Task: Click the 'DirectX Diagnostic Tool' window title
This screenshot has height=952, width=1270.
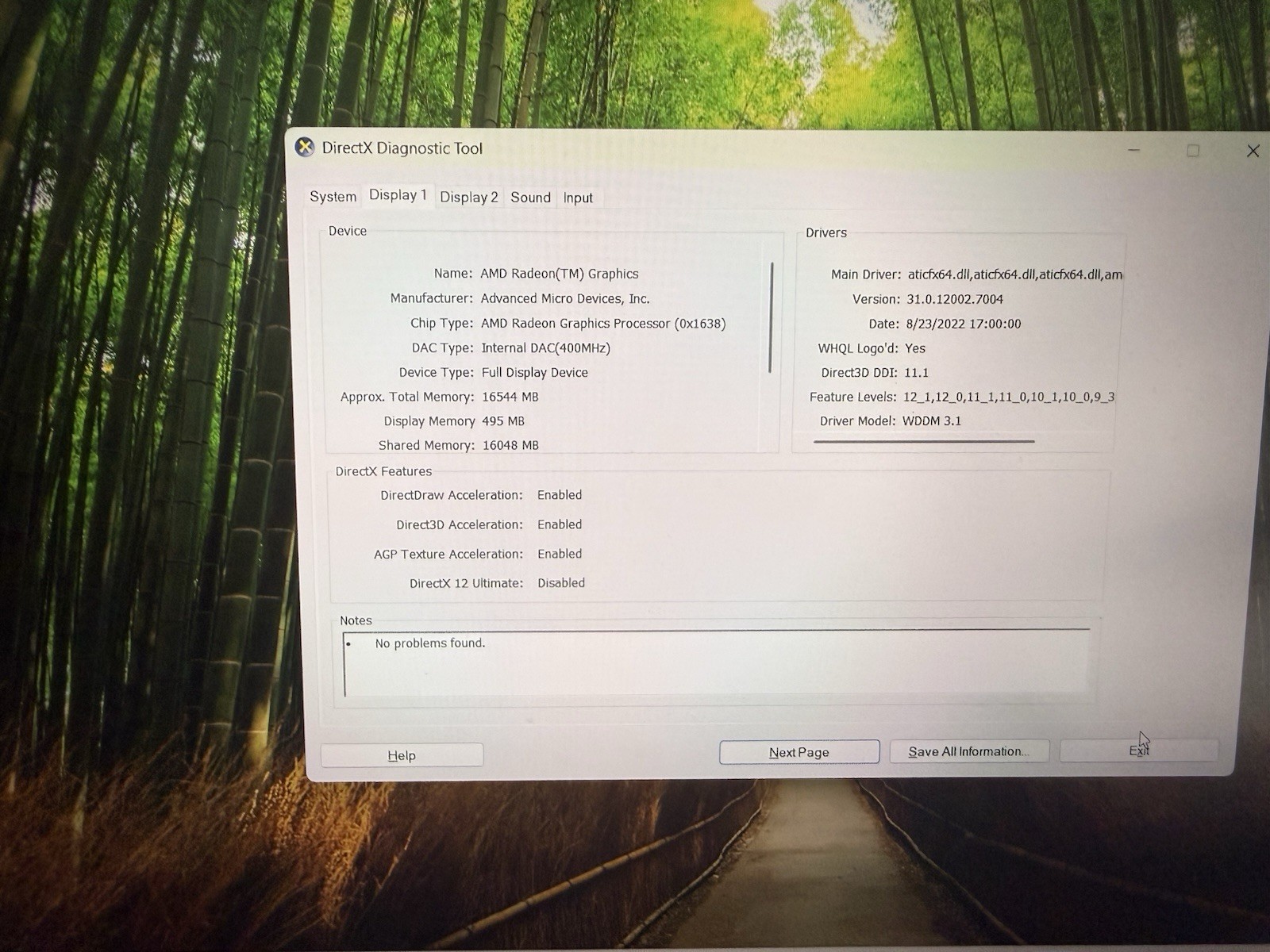Action: point(402,148)
